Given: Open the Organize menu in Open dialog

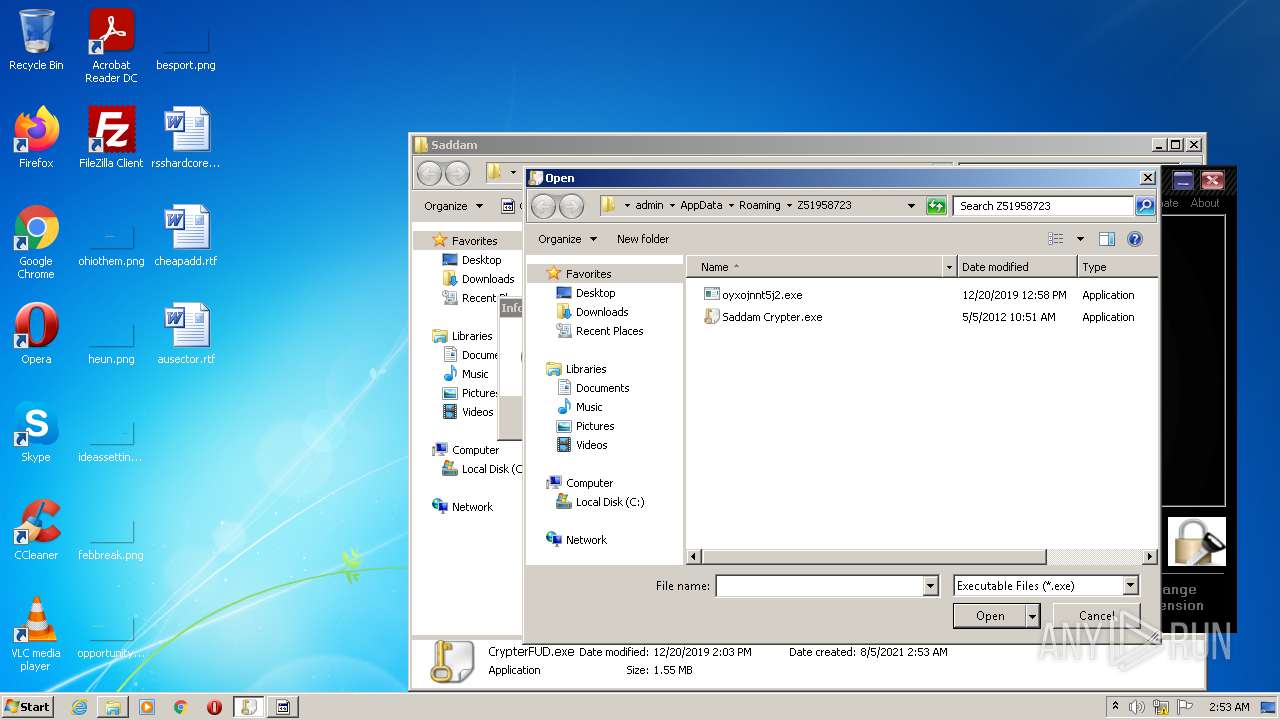Looking at the screenshot, I should pyautogui.click(x=567, y=239).
